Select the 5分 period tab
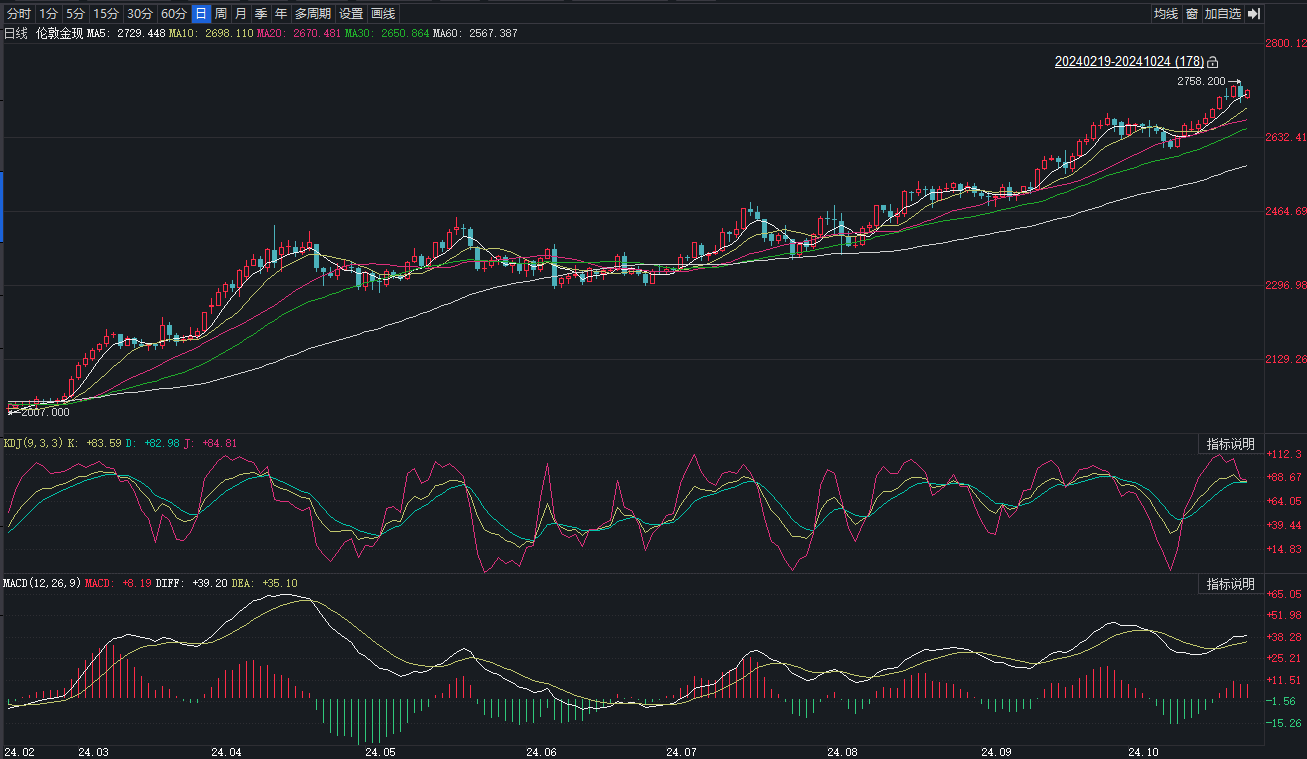 pyautogui.click(x=75, y=14)
